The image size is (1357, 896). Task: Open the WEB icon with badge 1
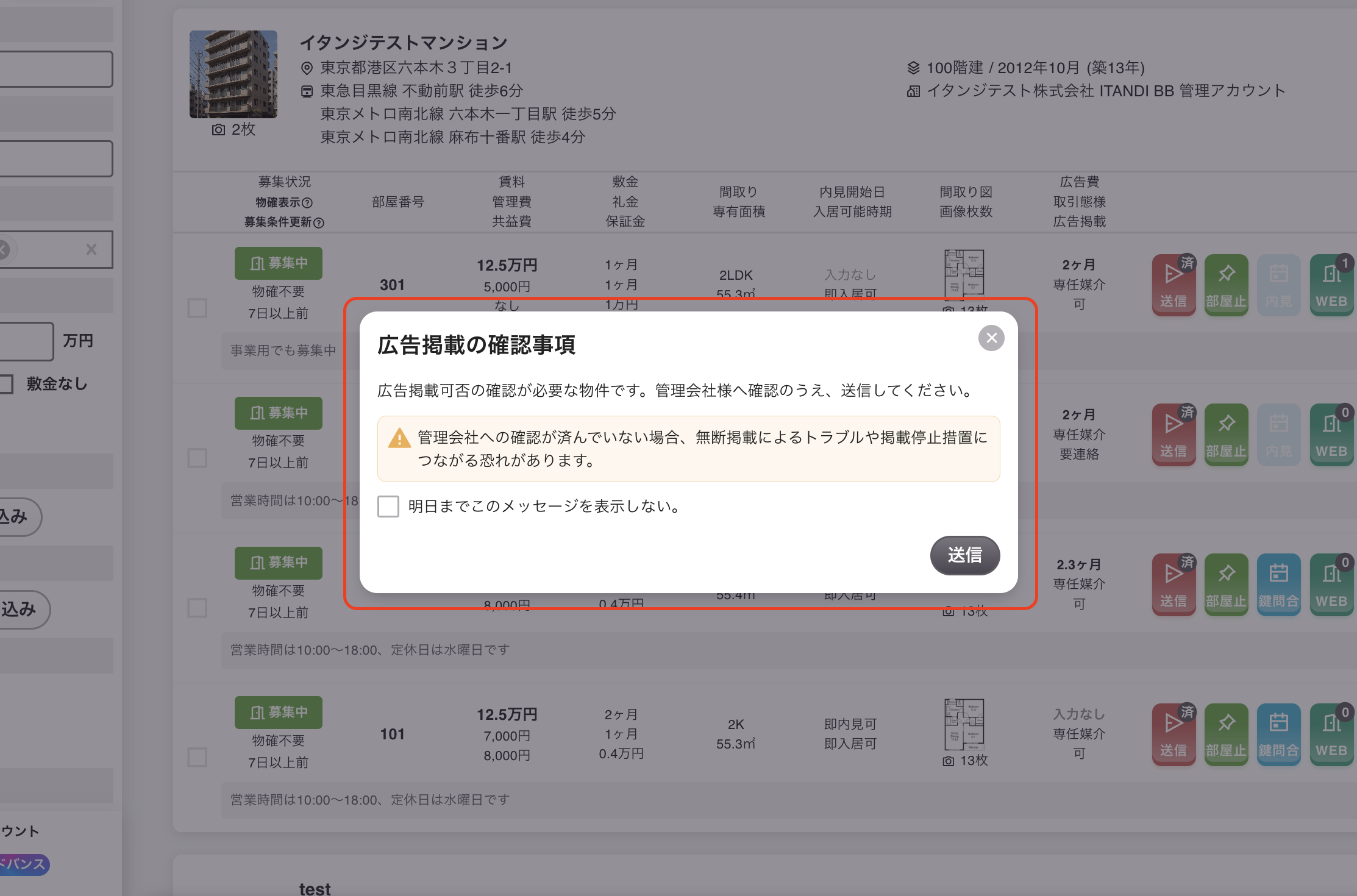tap(1331, 285)
